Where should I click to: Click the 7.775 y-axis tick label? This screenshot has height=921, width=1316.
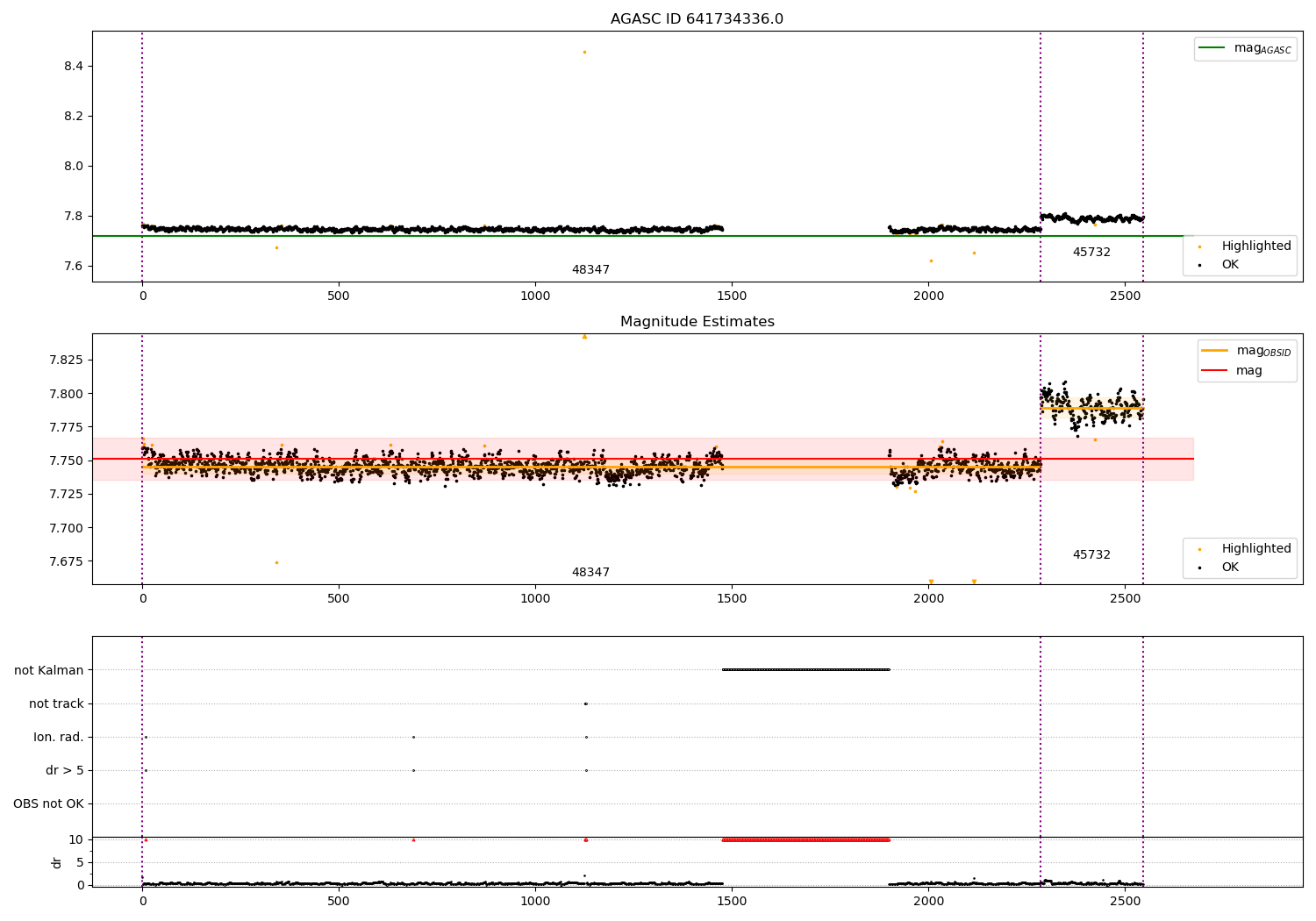pos(67,427)
